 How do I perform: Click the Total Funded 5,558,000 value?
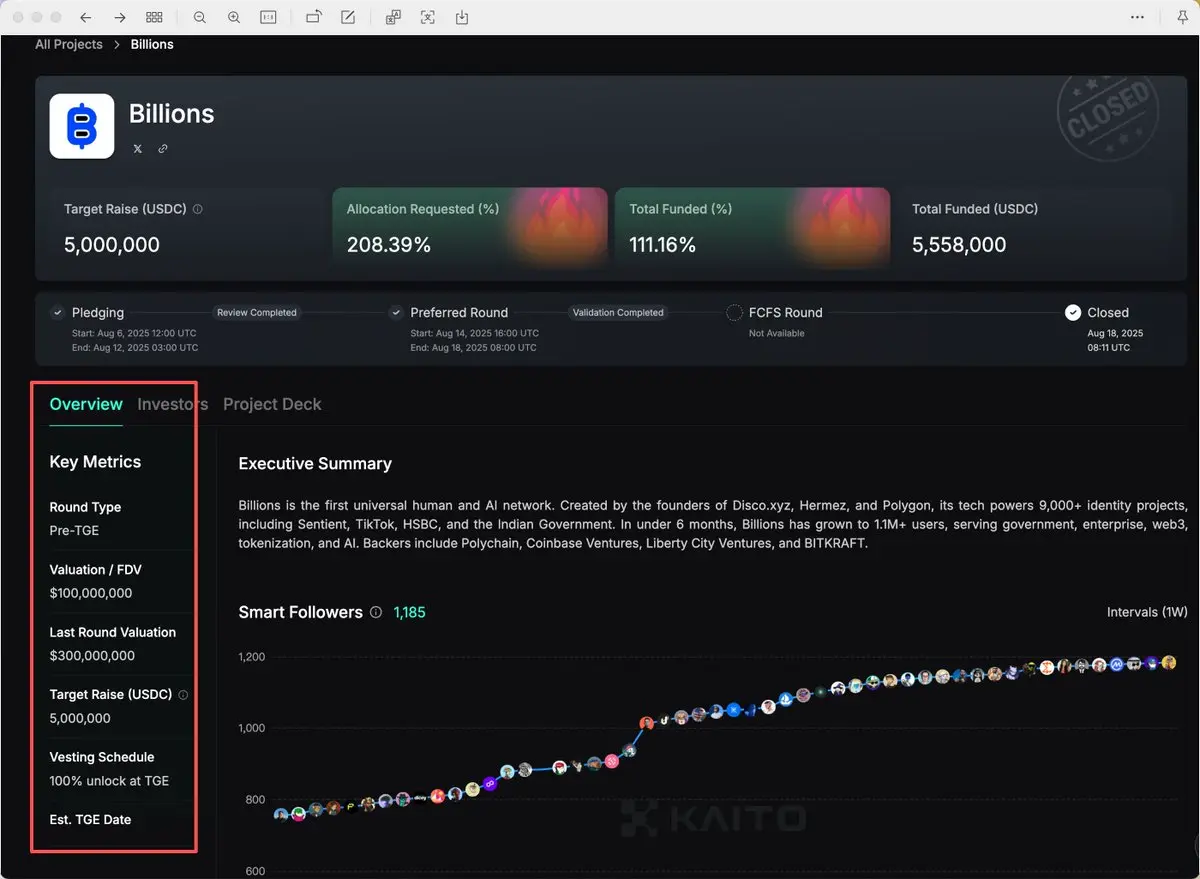point(959,245)
